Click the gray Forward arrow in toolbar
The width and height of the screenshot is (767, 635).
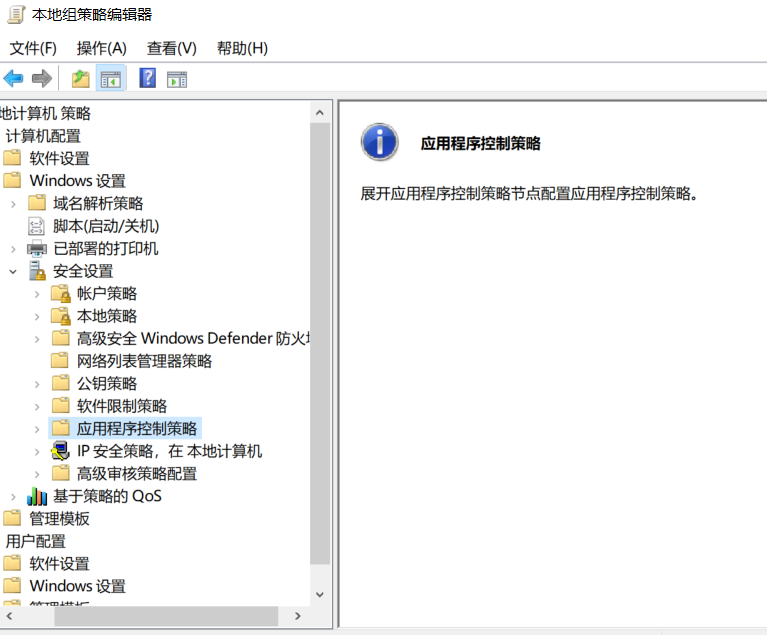point(42,78)
